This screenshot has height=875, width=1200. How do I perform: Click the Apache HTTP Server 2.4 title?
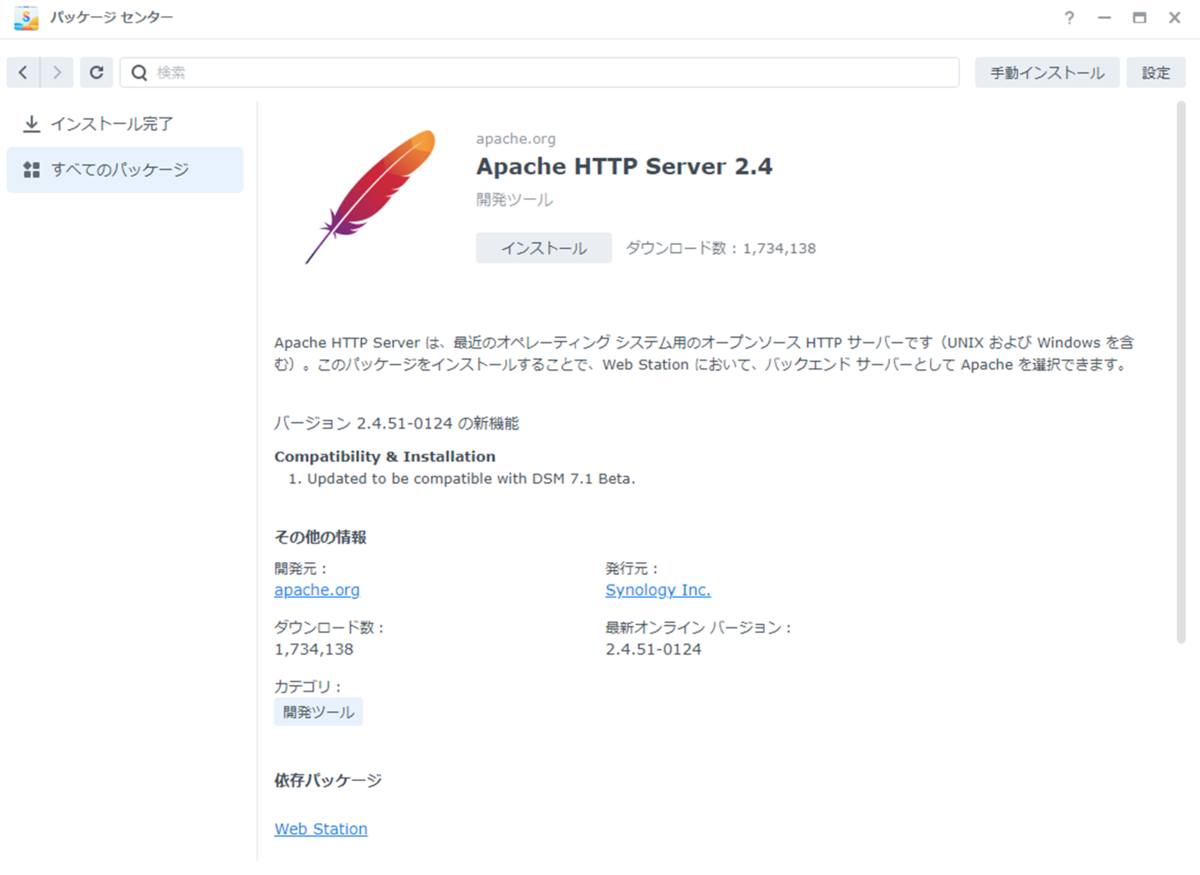[x=624, y=167]
